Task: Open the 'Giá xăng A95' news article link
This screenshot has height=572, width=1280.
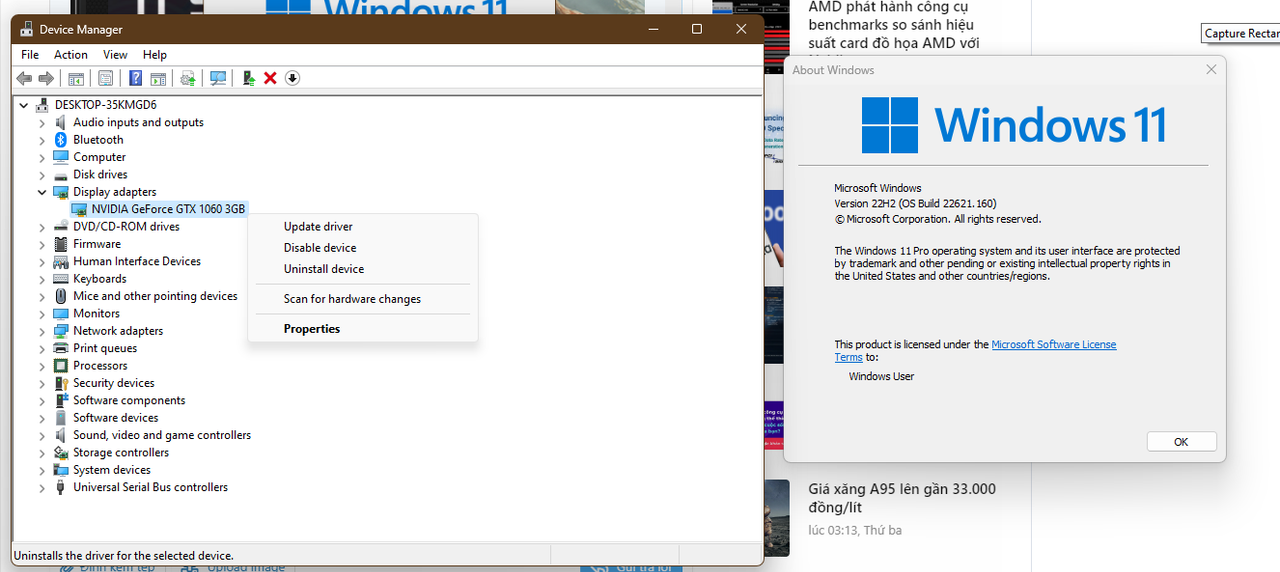Action: [x=902, y=498]
